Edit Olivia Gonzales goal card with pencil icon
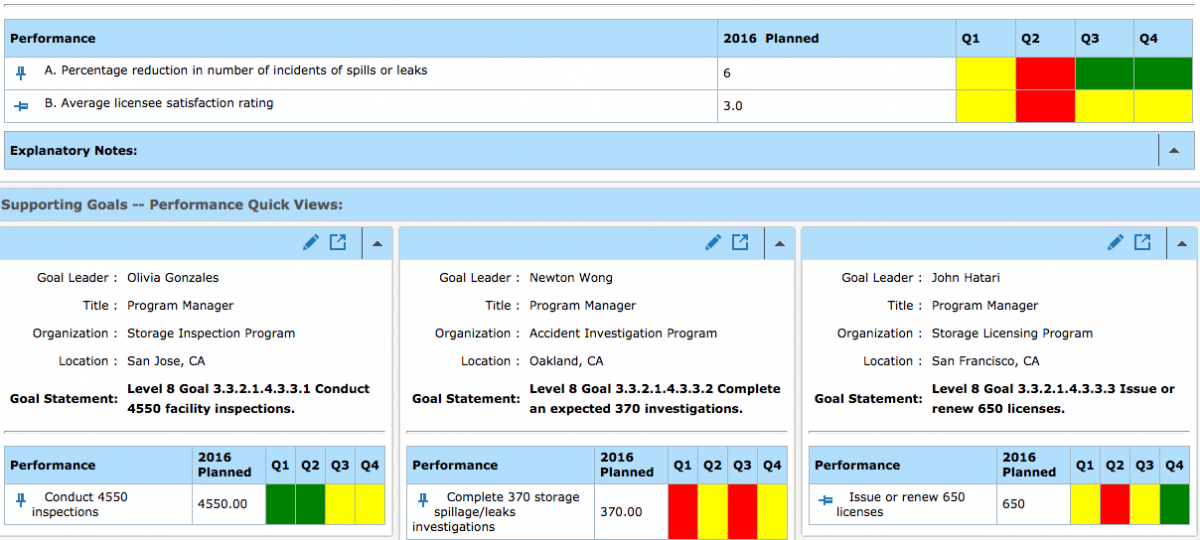Image resolution: width=1200 pixels, height=540 pixels. point(311,242)
